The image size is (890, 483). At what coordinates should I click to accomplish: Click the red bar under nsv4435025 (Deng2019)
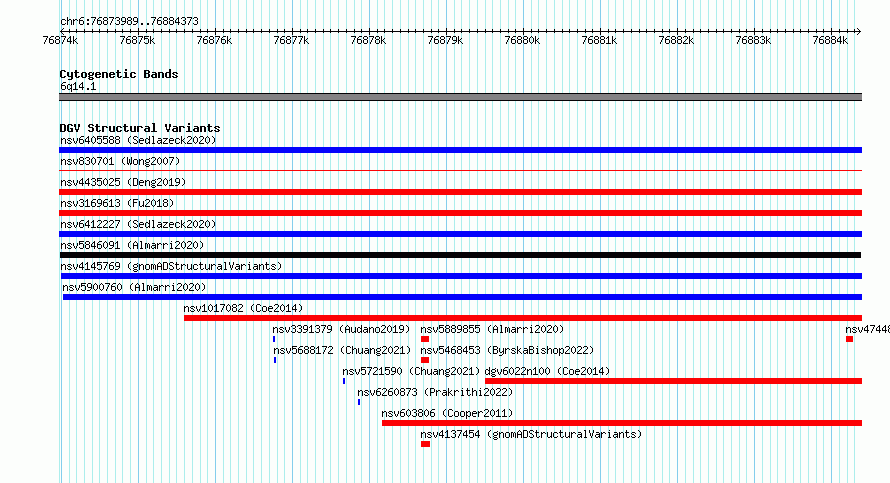(x=460, y=192)
